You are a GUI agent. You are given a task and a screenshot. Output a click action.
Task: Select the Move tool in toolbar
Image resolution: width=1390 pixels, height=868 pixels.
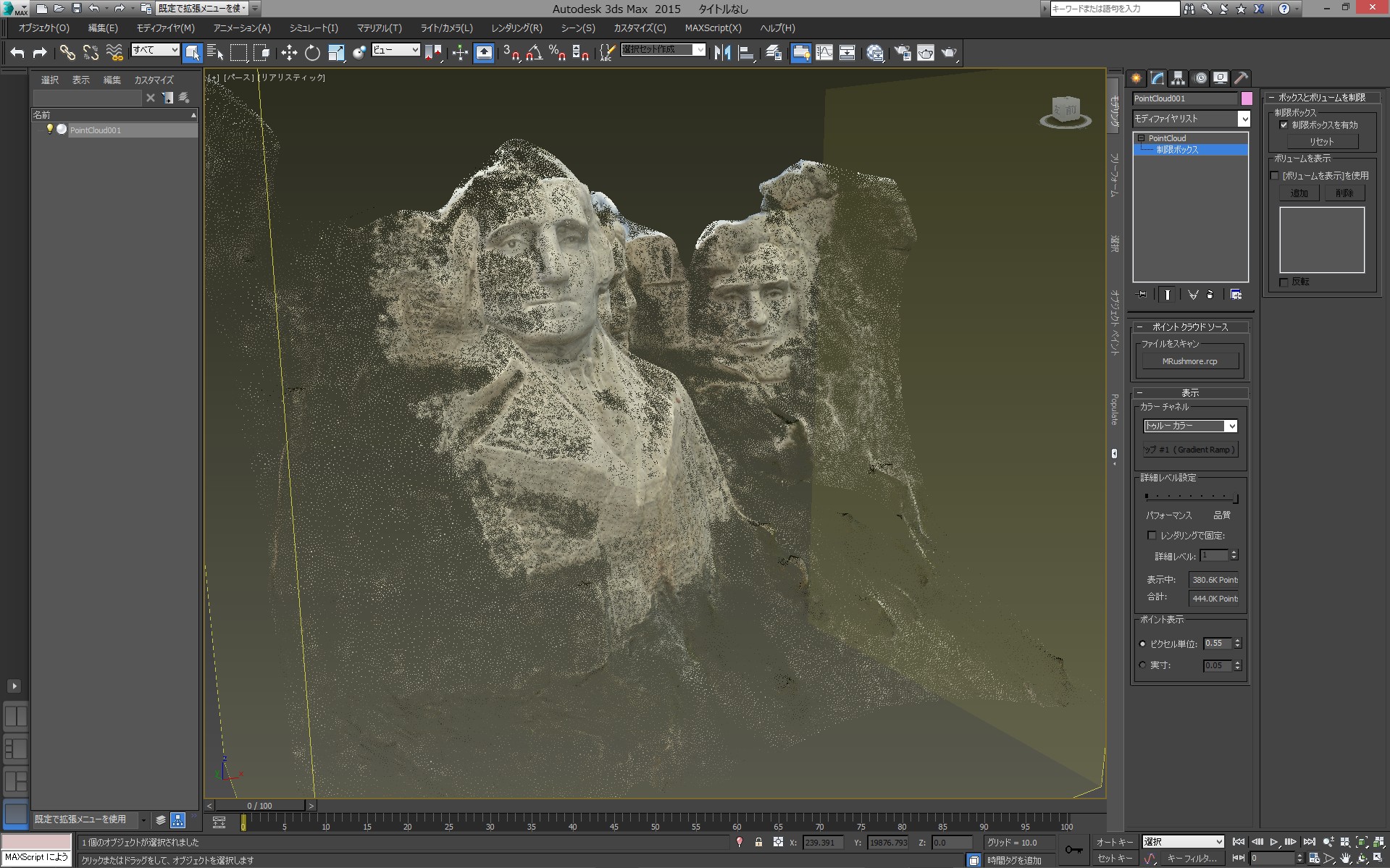click(x=289, y=53)
